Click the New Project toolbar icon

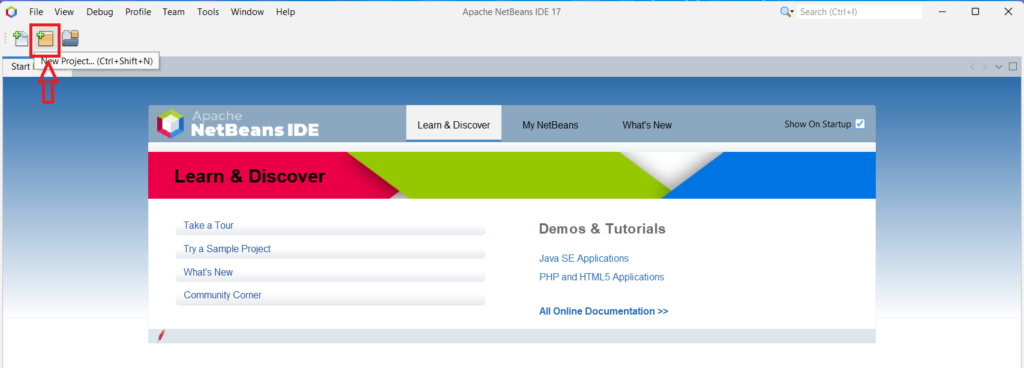[45, 38]
